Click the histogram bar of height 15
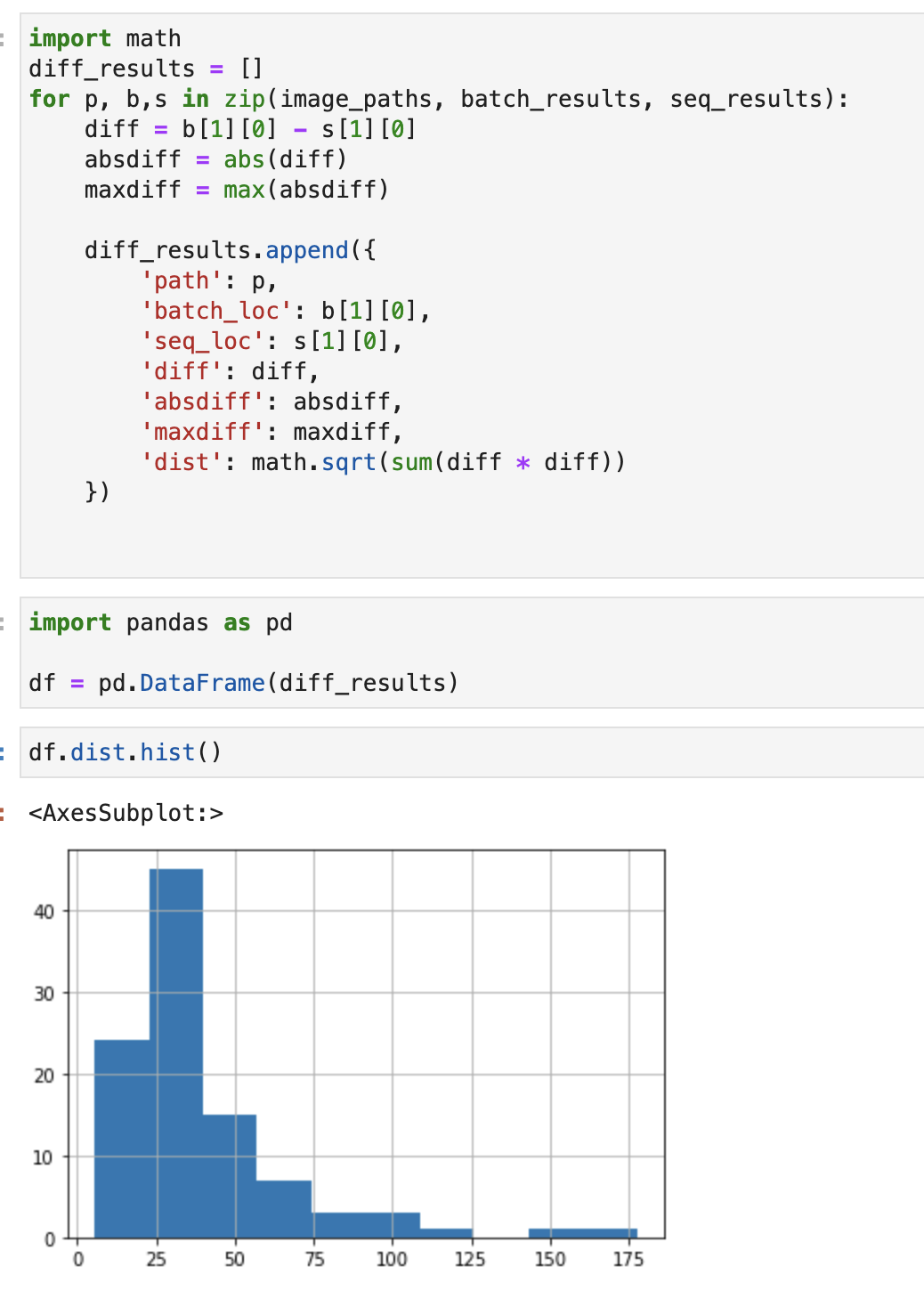The width and height of the screenshot is (924, 1291). [230, 1176]
